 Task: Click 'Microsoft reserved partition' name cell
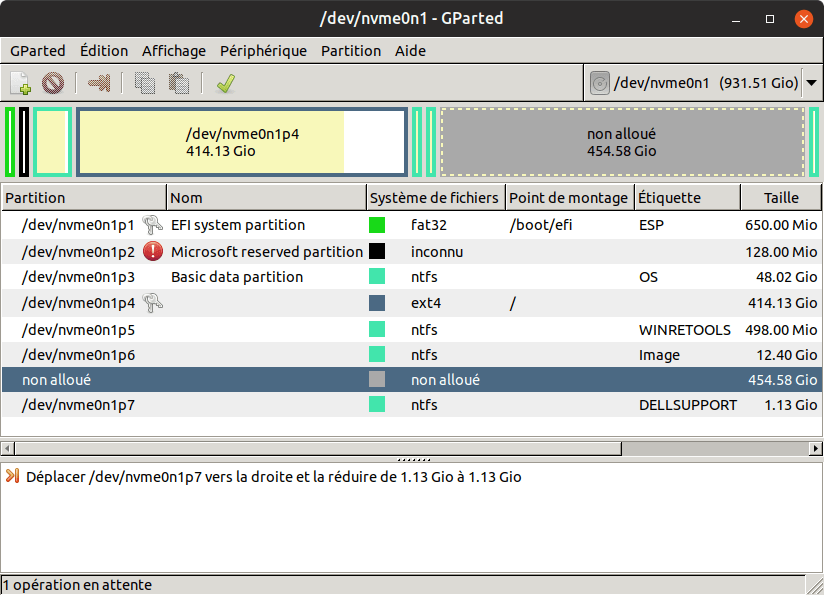point(267,252)
